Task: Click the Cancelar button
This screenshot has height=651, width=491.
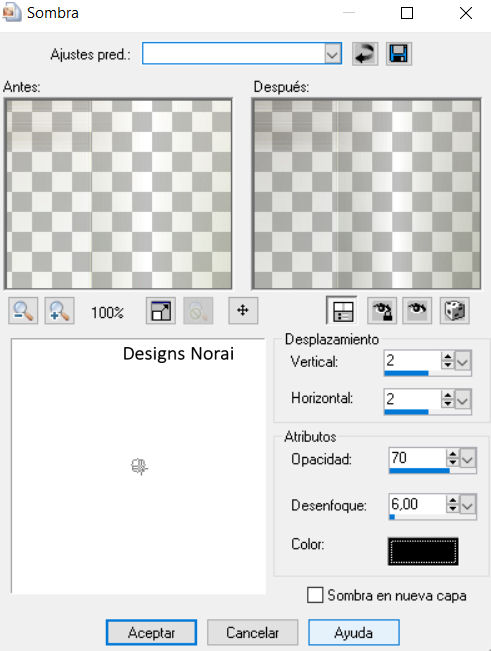Action: pos(252,633)
